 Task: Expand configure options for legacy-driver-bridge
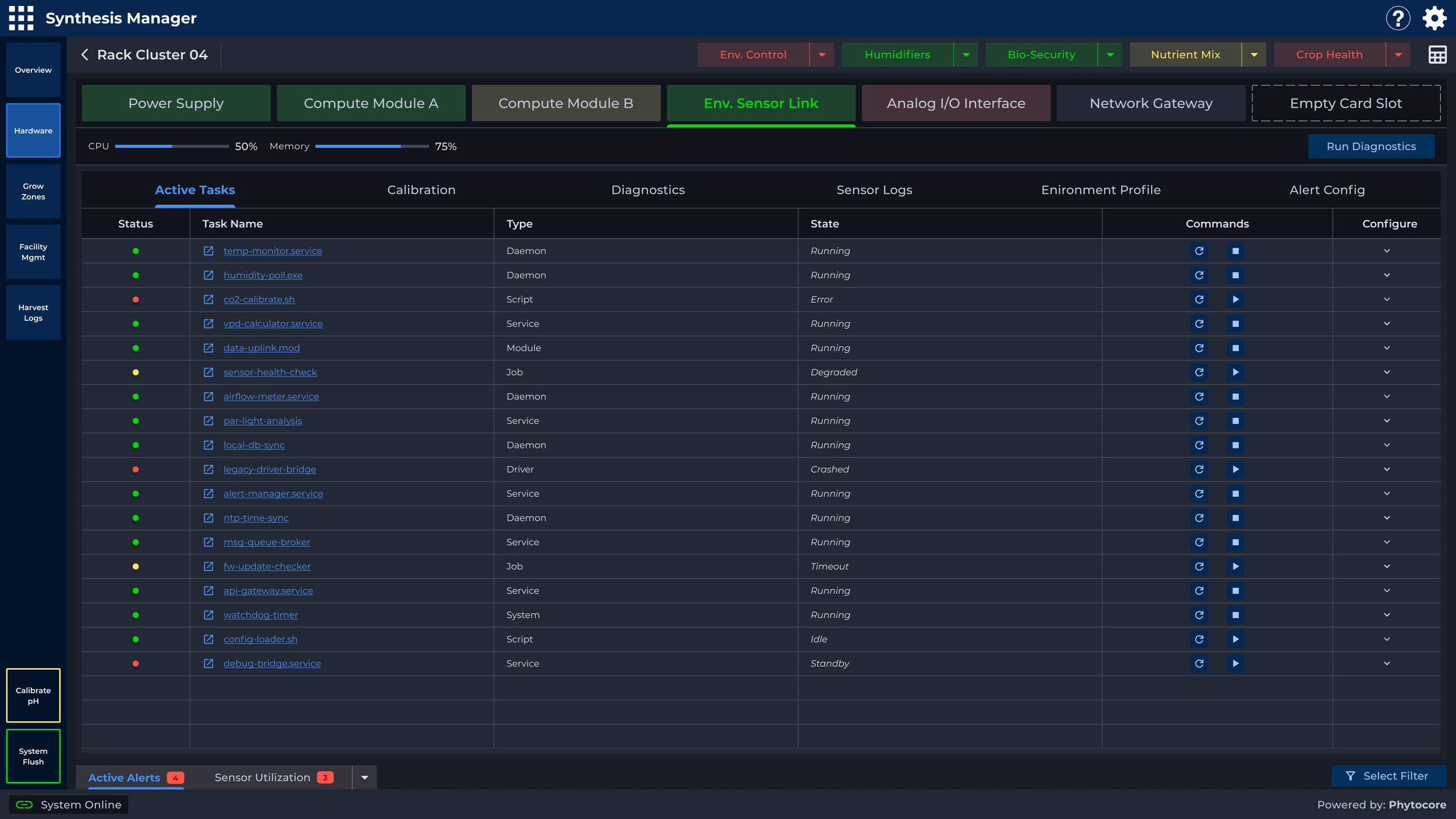(x=1387, y=469)
